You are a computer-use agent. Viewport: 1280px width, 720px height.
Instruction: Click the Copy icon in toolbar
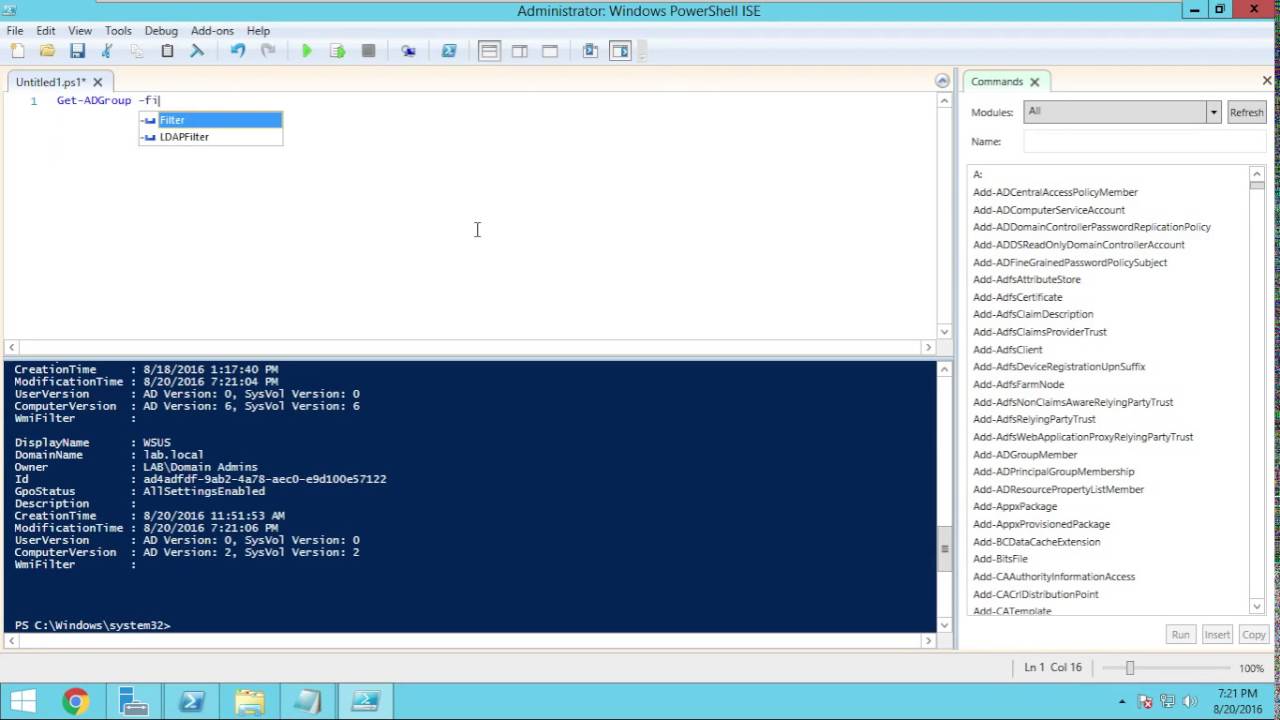pos(137,51)
